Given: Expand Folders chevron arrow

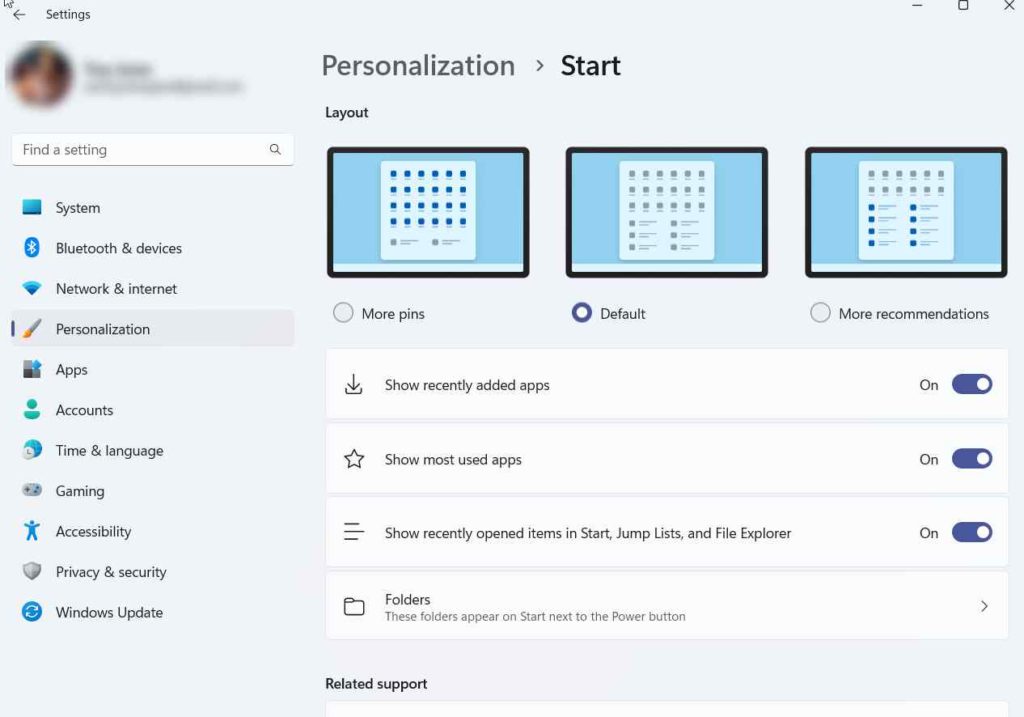Looking at the screenshot, I should [984, 607].
